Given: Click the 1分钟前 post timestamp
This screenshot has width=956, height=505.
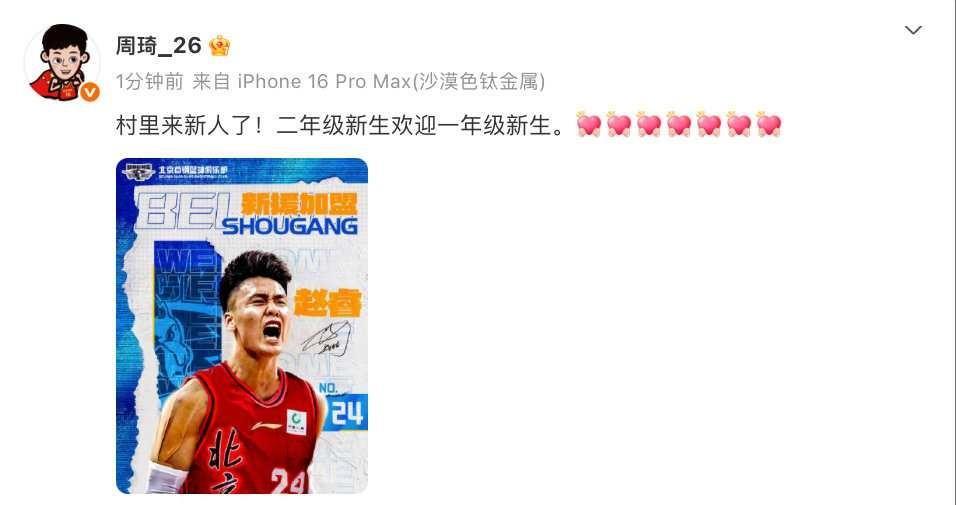Looking at the screenshot, I should 149,81.
